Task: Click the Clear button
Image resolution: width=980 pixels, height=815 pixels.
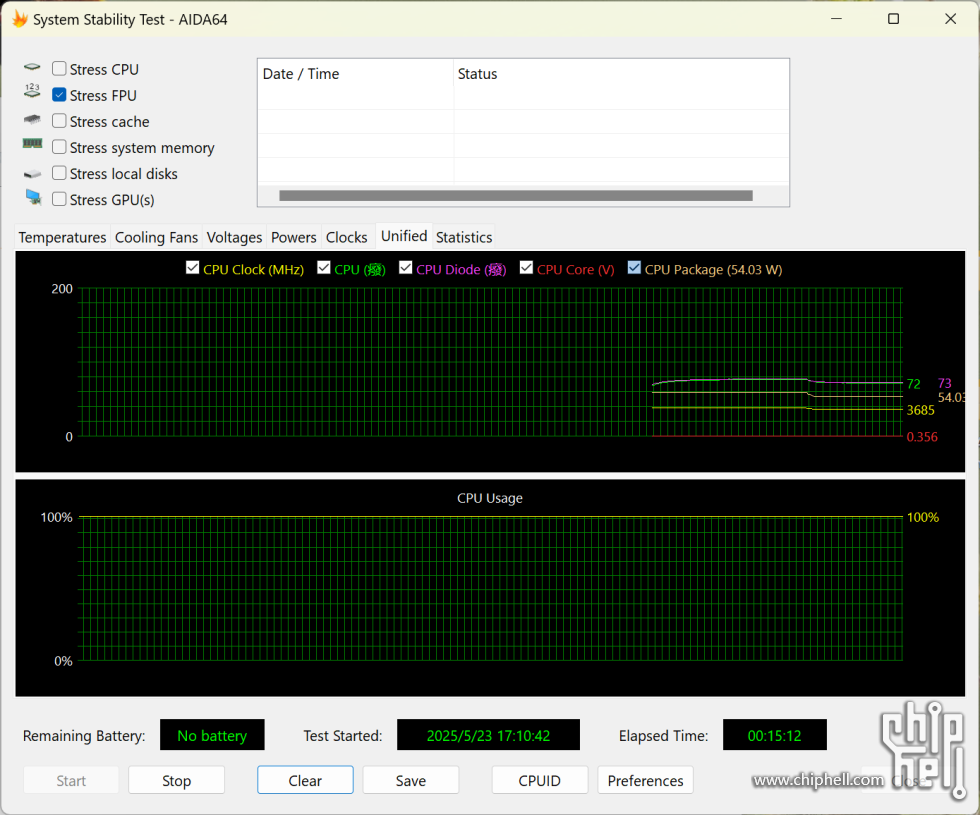Action: pyautogui.click(x=305, y=781)
